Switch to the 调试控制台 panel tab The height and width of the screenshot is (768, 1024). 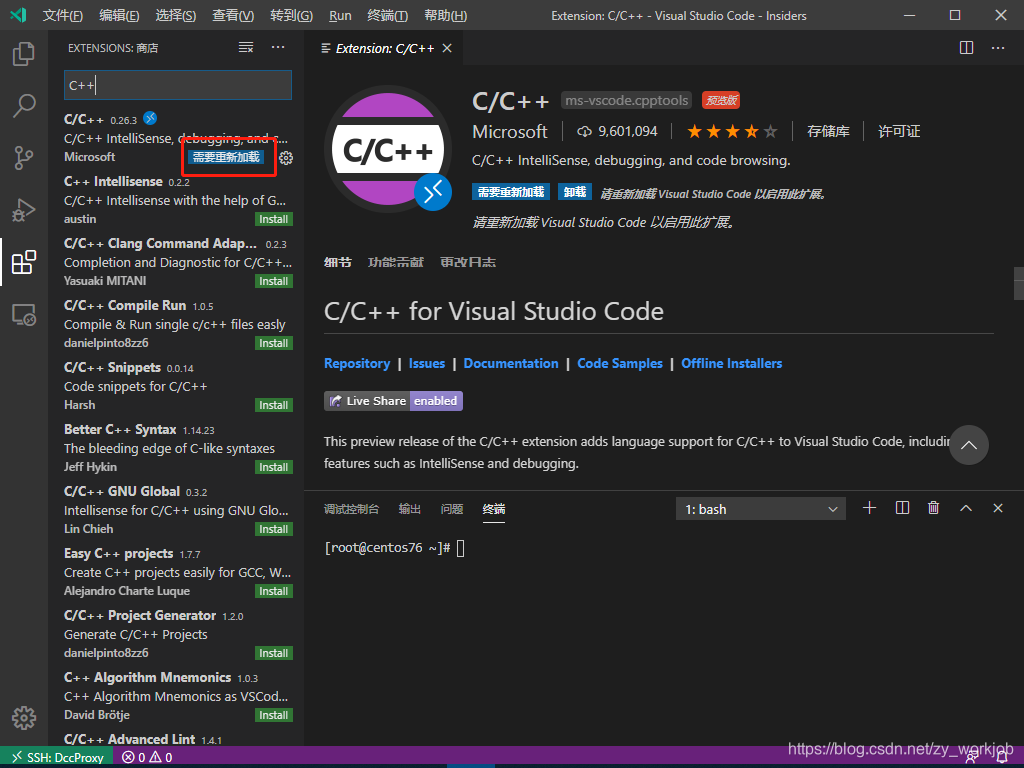click(x=351, y=509)
